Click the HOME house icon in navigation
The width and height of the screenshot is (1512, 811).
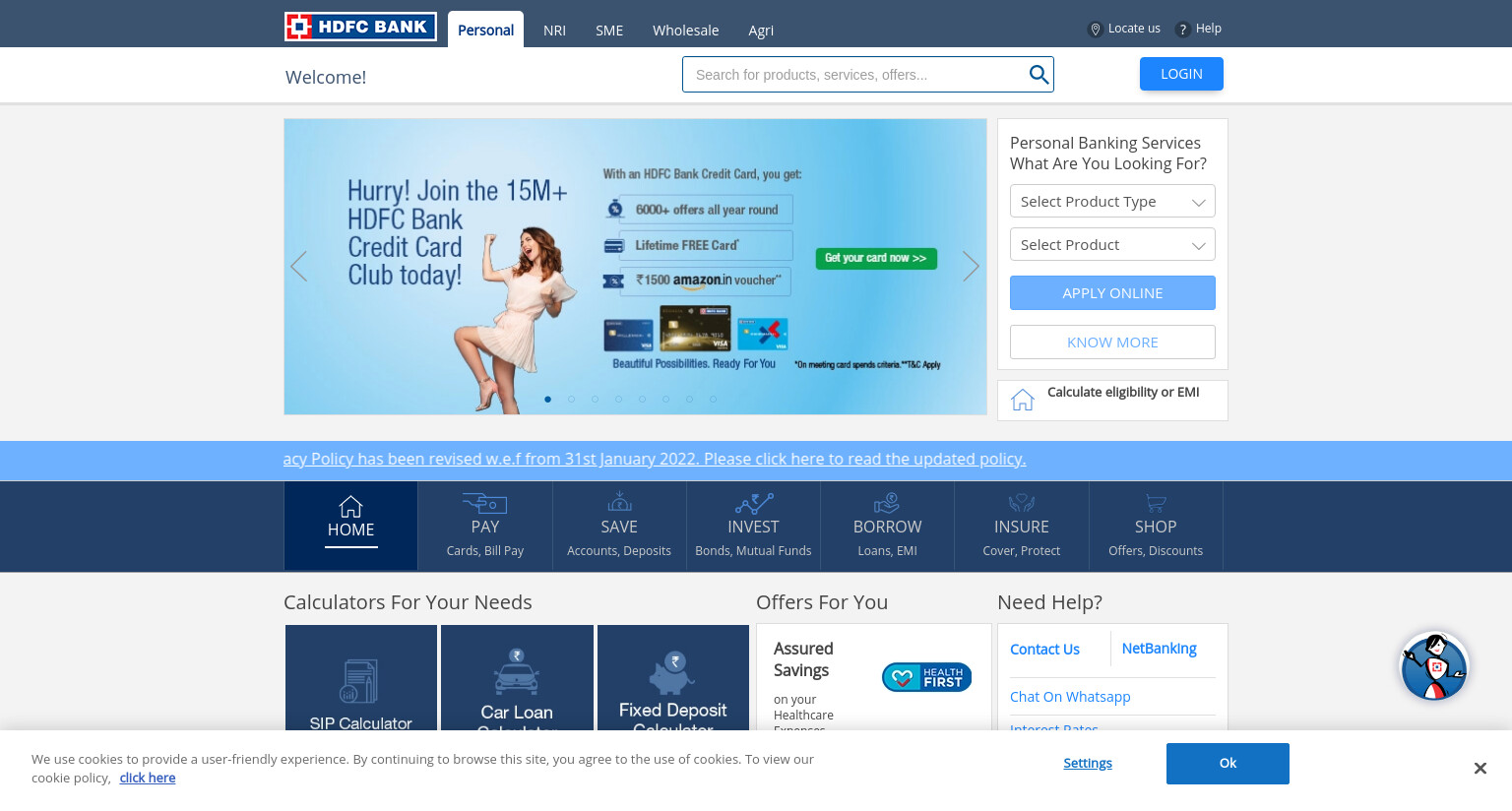[350, 507]
